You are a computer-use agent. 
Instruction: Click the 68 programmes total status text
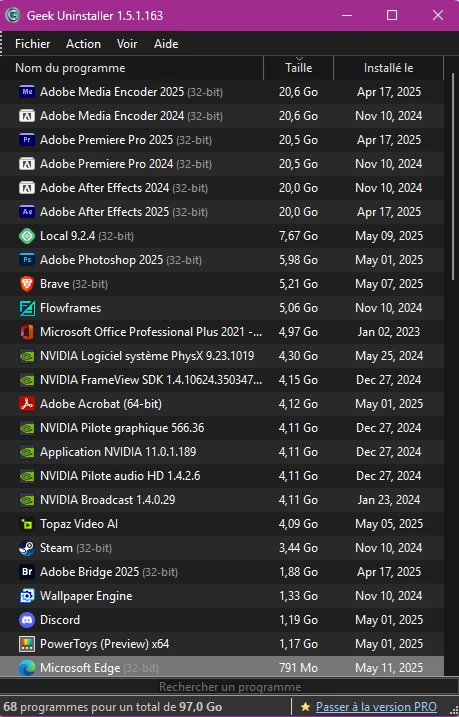pyautogui.click(x=112, y=707)
